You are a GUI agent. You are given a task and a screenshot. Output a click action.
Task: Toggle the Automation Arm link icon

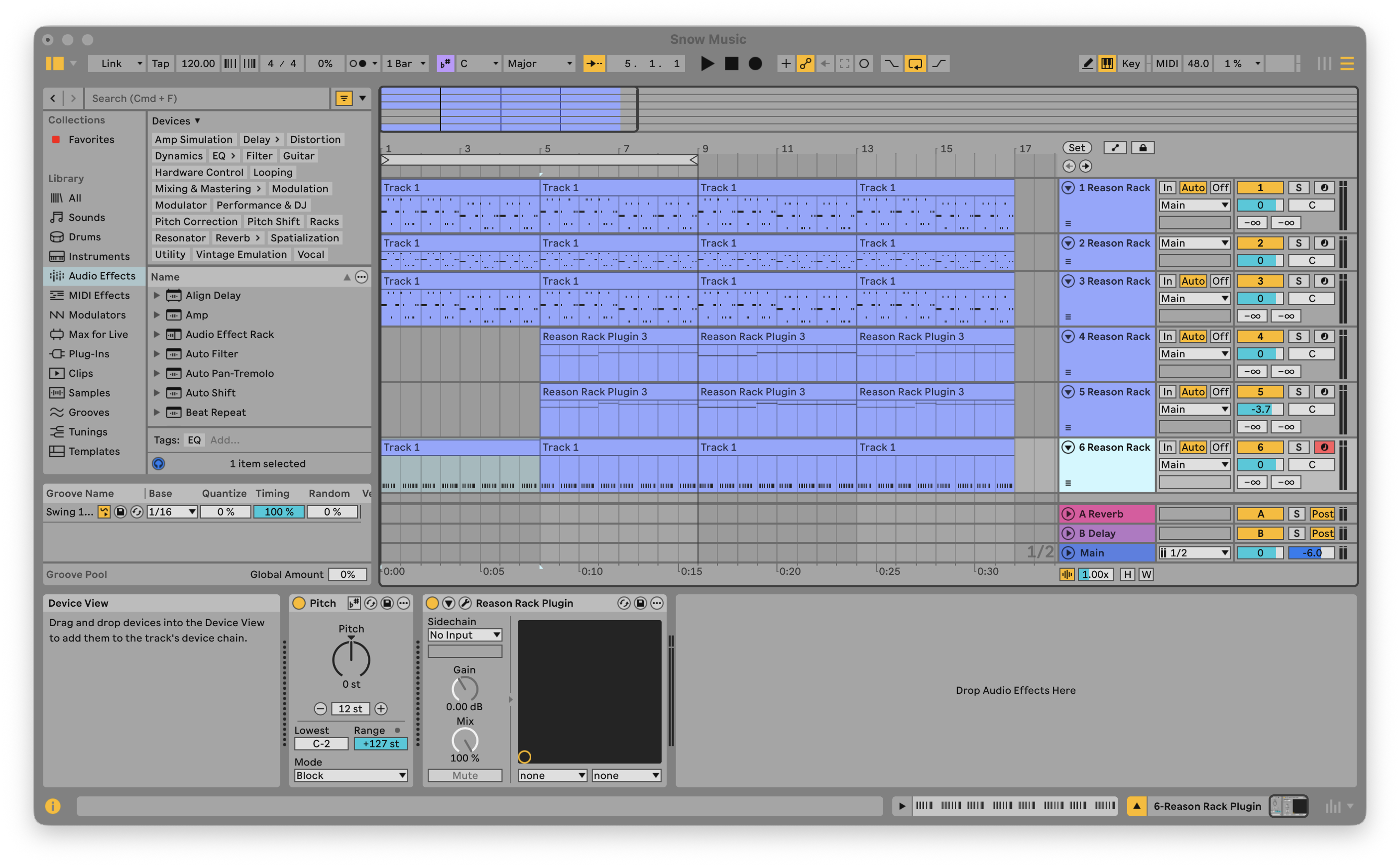(x=805, y=64)
